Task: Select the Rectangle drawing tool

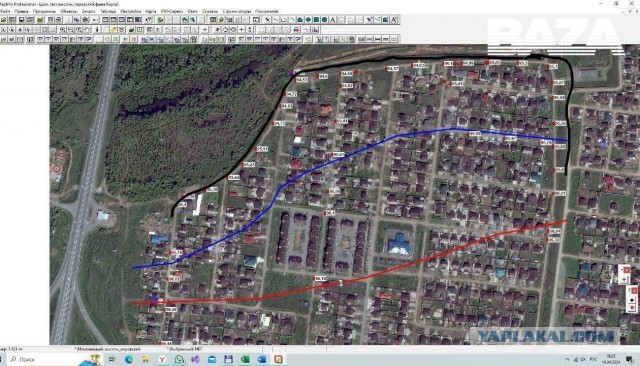Action: (x=316, y=20)
